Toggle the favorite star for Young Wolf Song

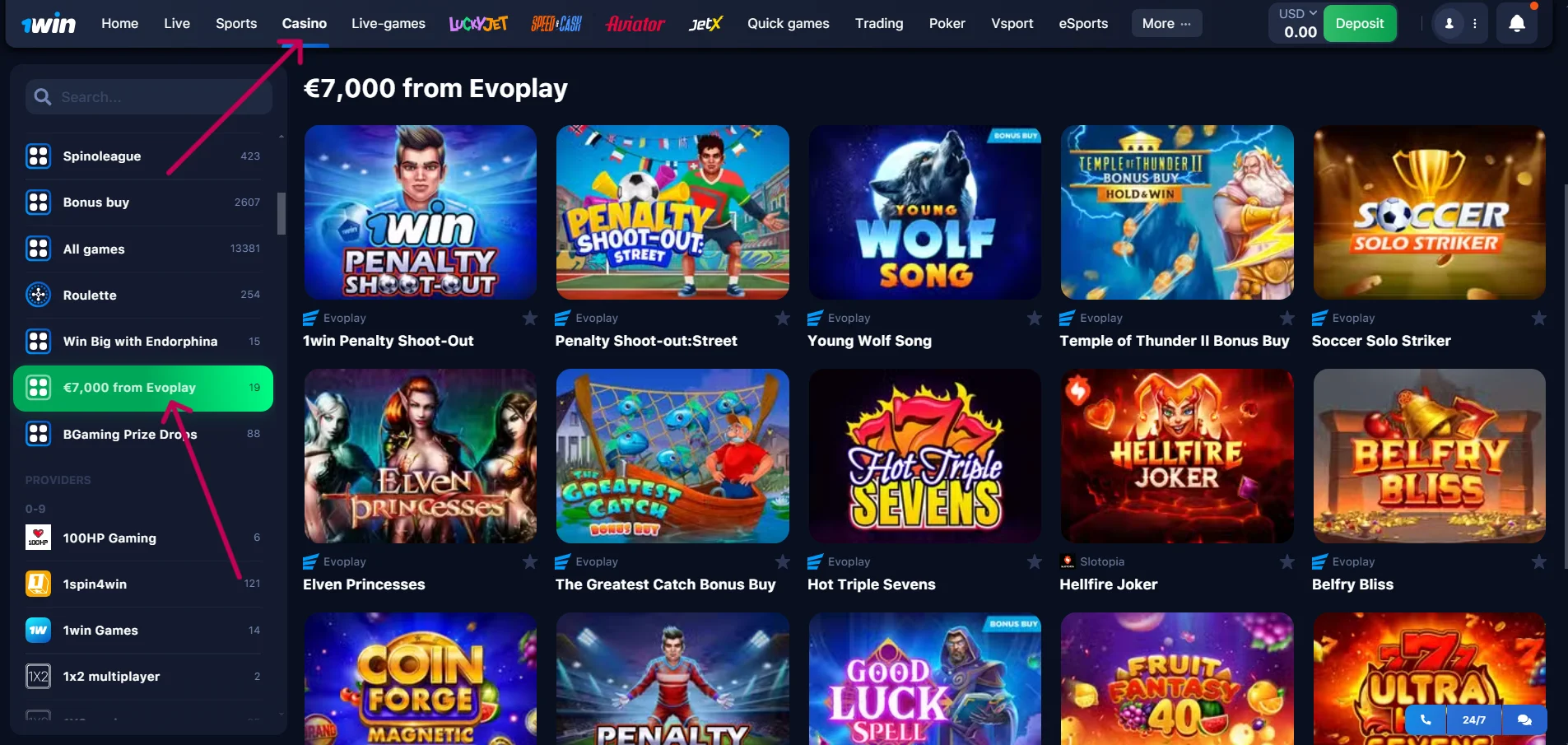1035,318
